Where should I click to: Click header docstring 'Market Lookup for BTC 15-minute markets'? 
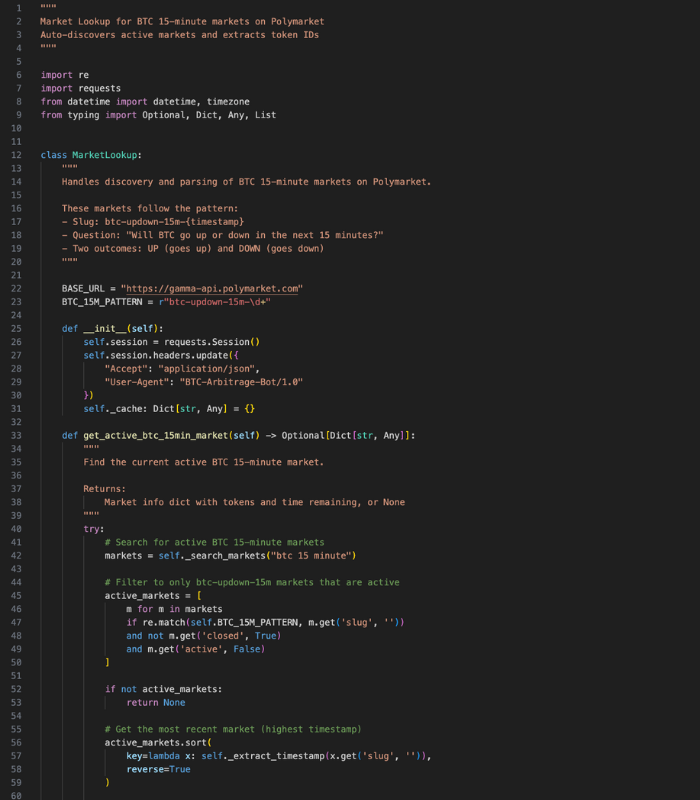182,21
